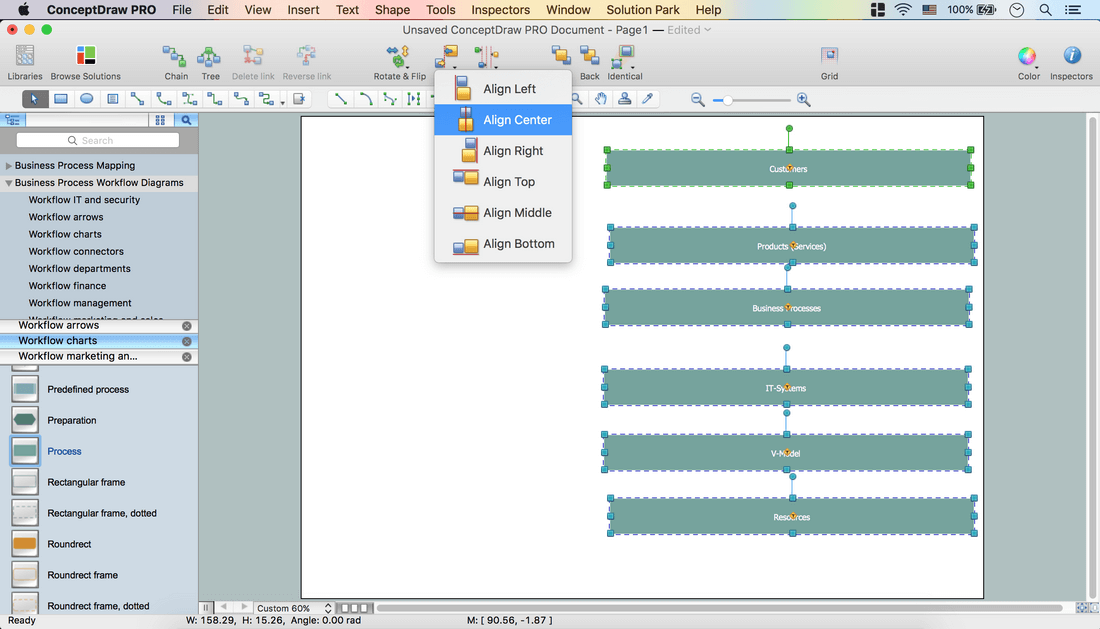Expand the Business Process Mapping category
Image resolution: width=1100 pixels, height=629 pixels.
click(9, 166)
